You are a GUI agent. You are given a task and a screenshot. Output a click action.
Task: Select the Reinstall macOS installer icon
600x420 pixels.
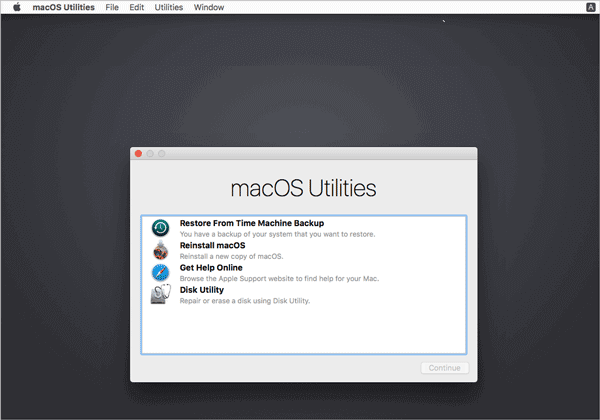160,250
